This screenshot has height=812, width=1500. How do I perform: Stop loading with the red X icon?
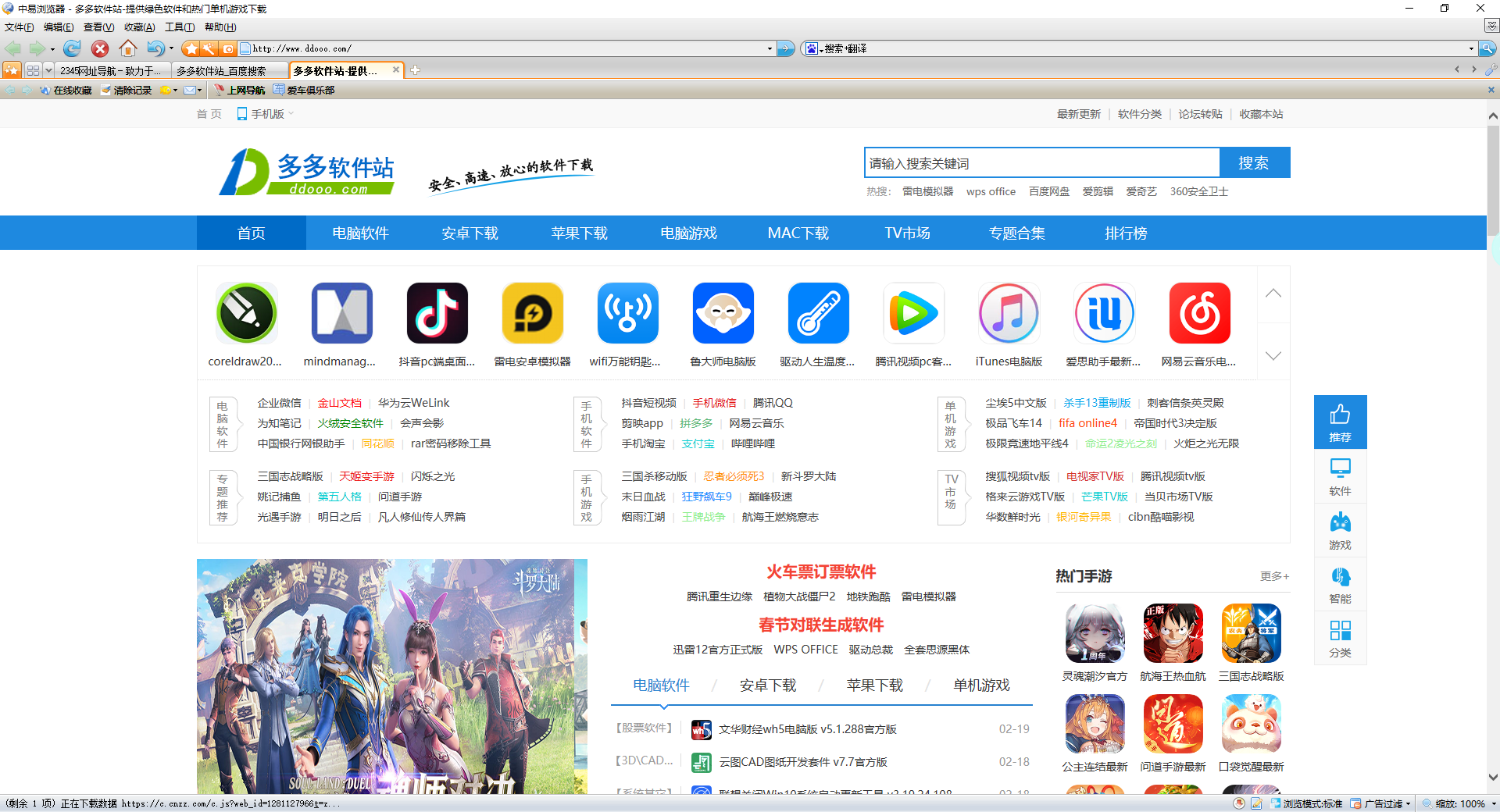(100, 48)
